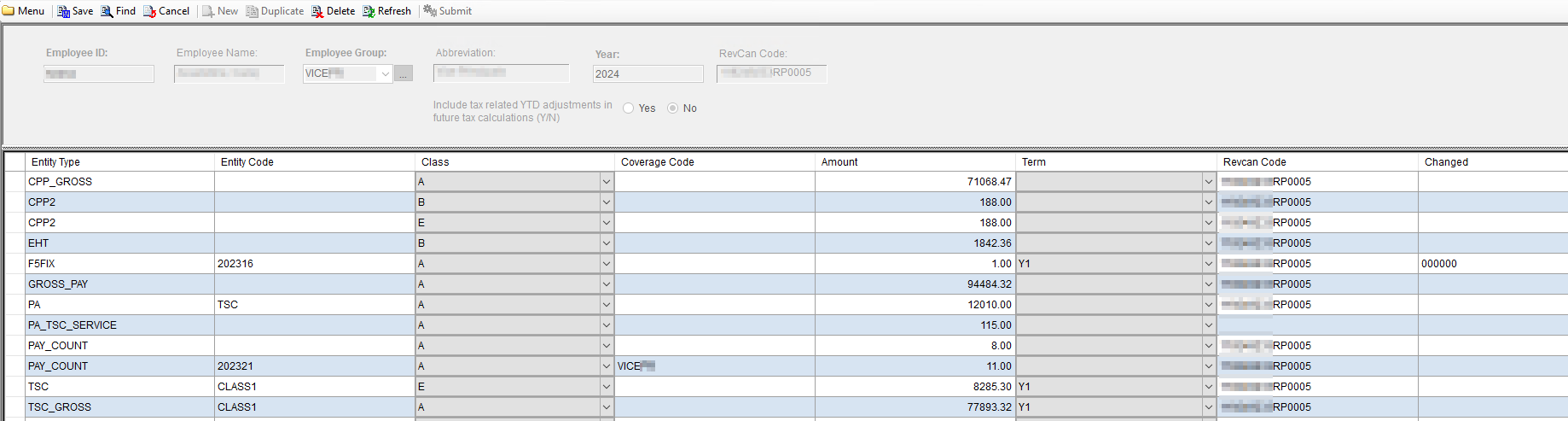
Task: Open Class dropdown for TSC_GROSS row
Action: (x=607, y=407)
